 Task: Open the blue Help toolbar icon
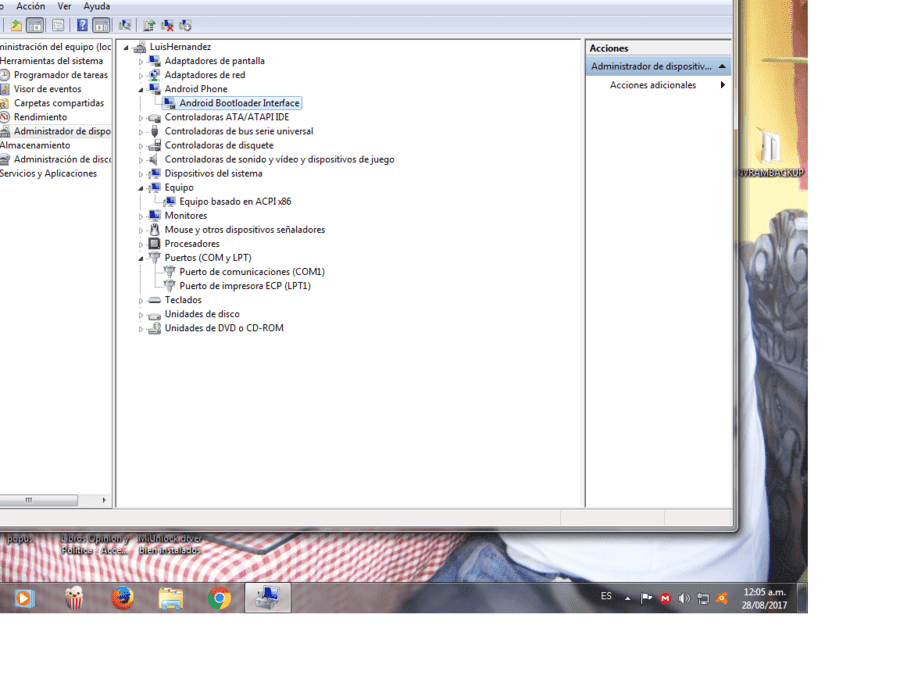click(x=82, y=25)
